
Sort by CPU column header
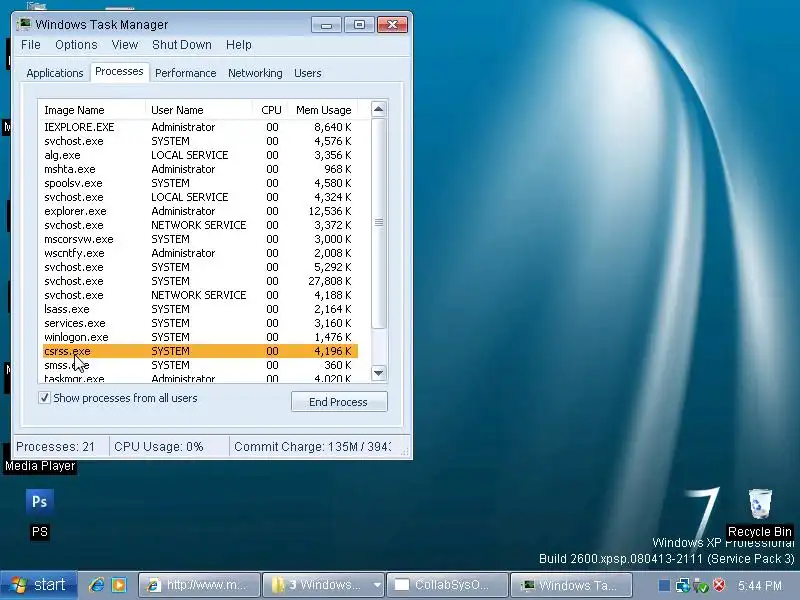[270, 110]
